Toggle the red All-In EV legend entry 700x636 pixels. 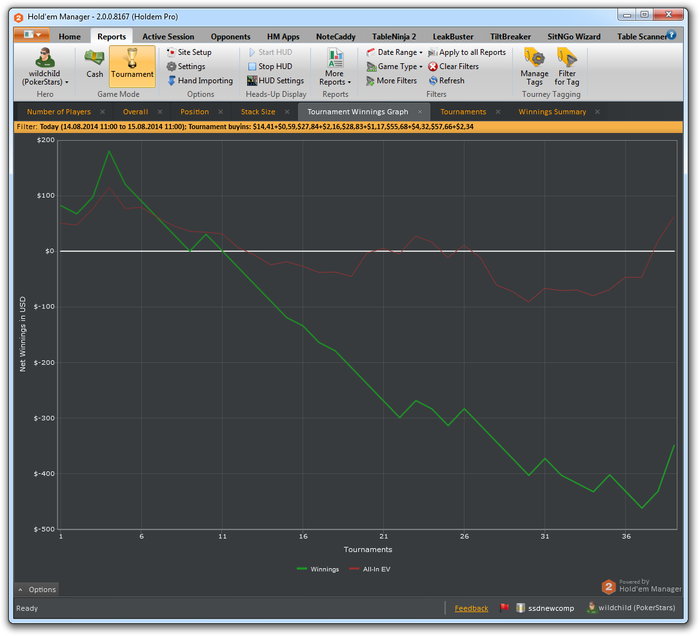pyautogui.click(x=370, y=569)
